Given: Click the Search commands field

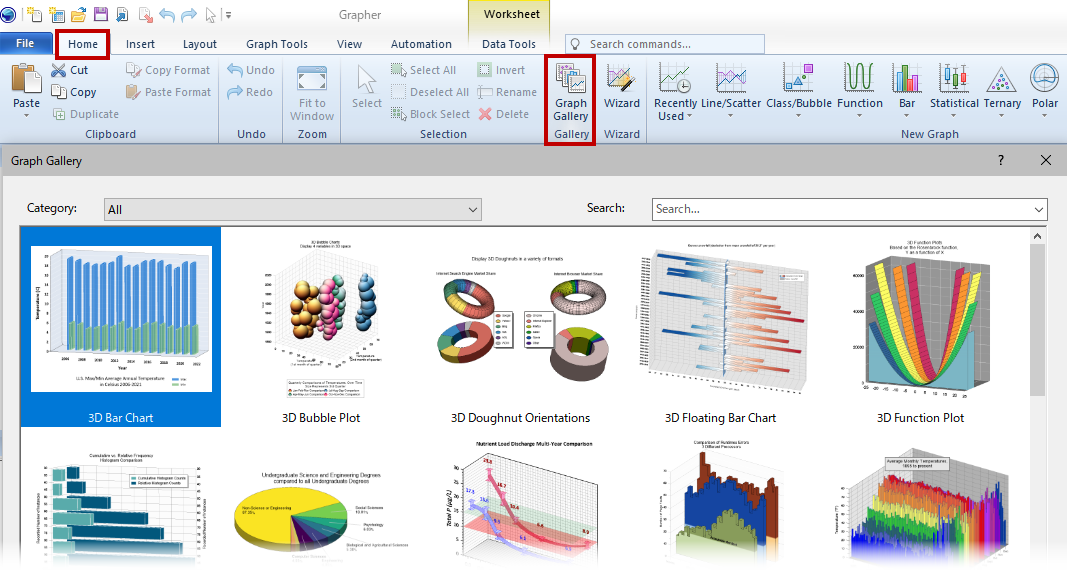Looking at the screenshot, I should [x=665, y=44].
